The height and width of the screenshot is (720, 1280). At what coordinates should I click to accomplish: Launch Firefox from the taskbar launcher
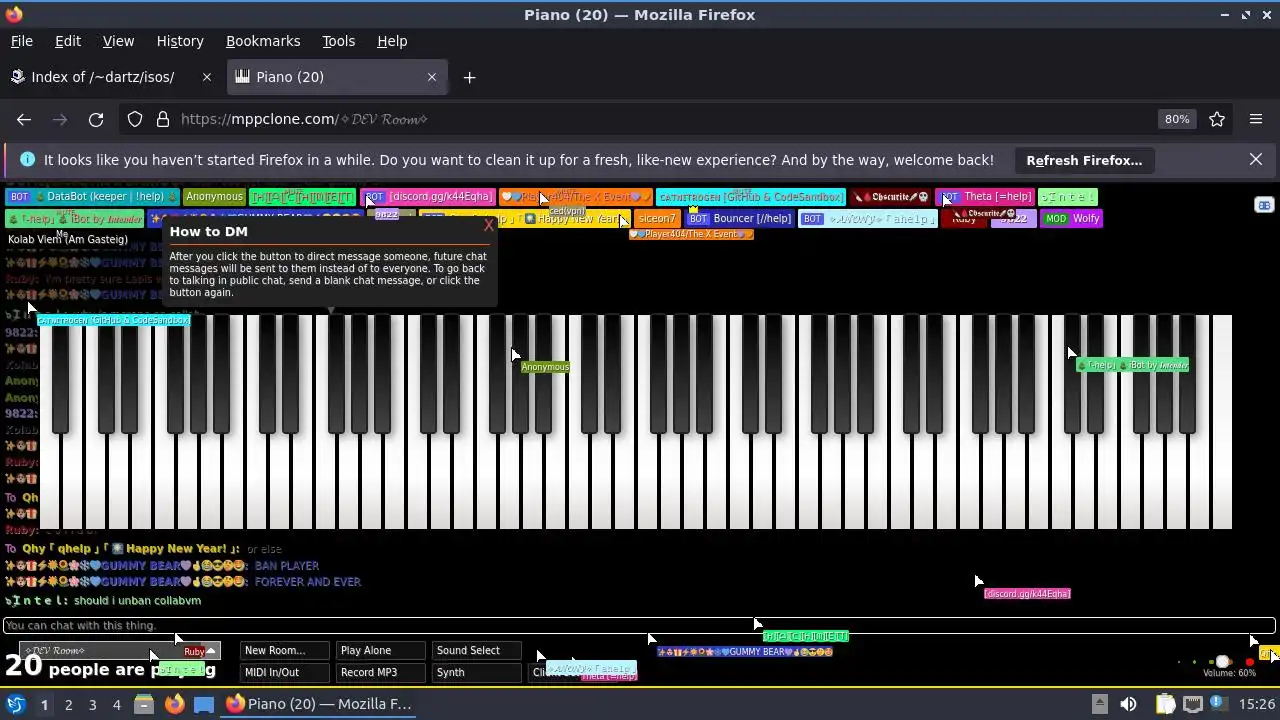(x=174, y=704)
